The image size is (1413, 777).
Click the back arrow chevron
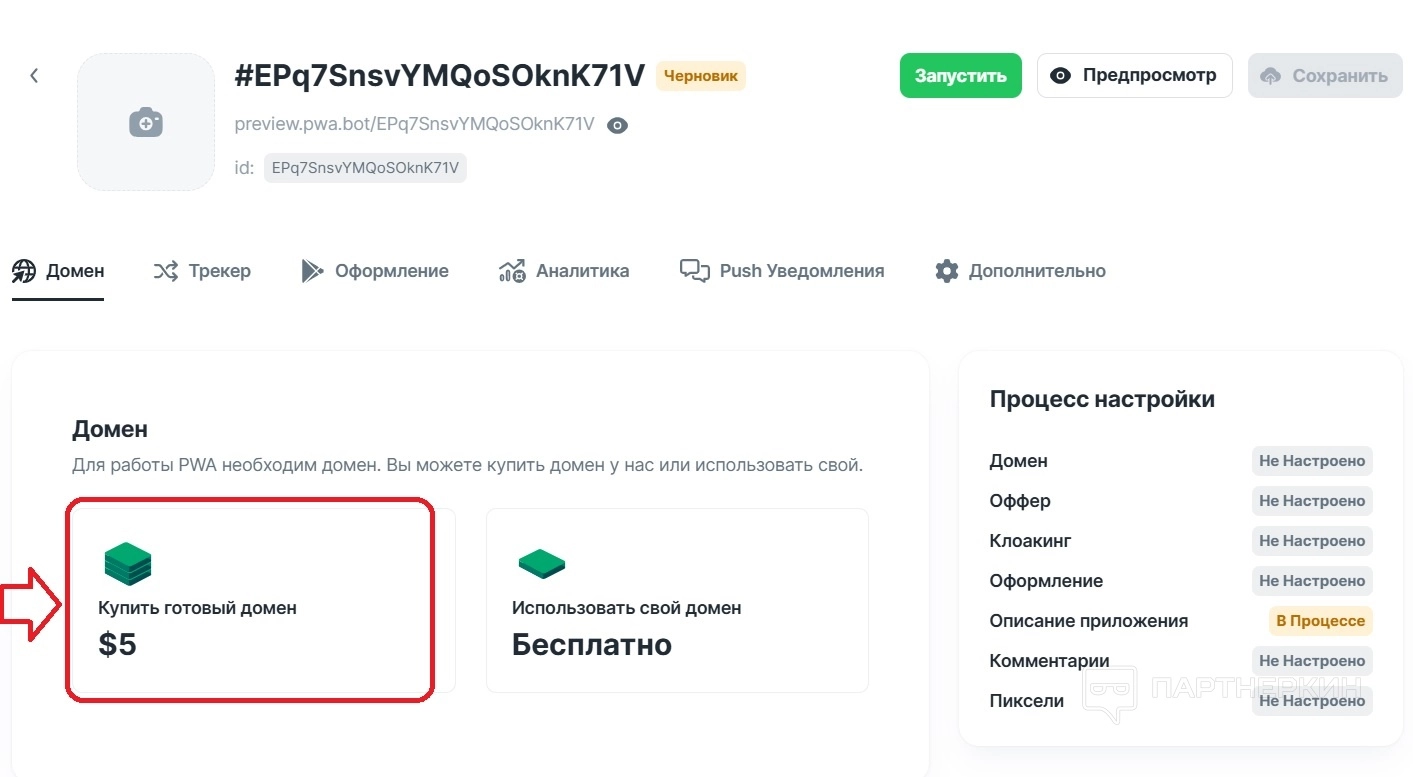coord(34,76)
